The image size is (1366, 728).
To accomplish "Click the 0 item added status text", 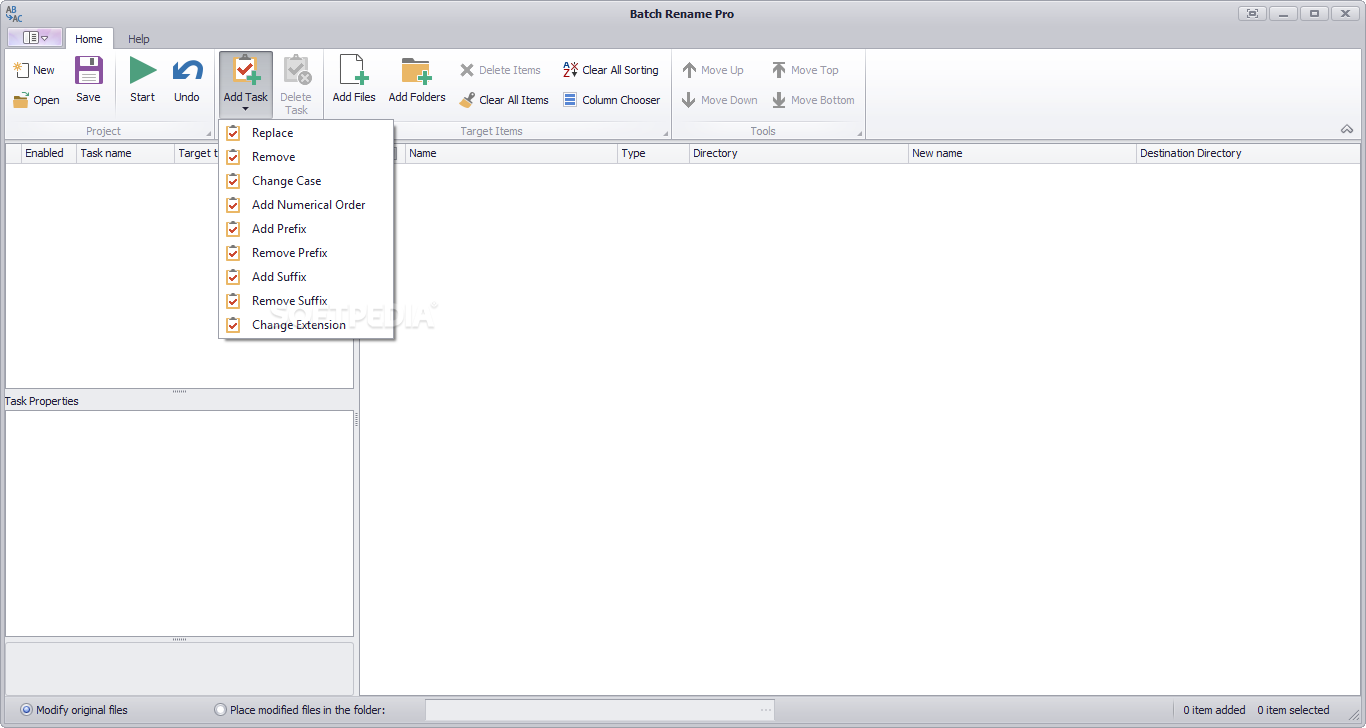I will pyautogui.click(x=1214, y=710).
